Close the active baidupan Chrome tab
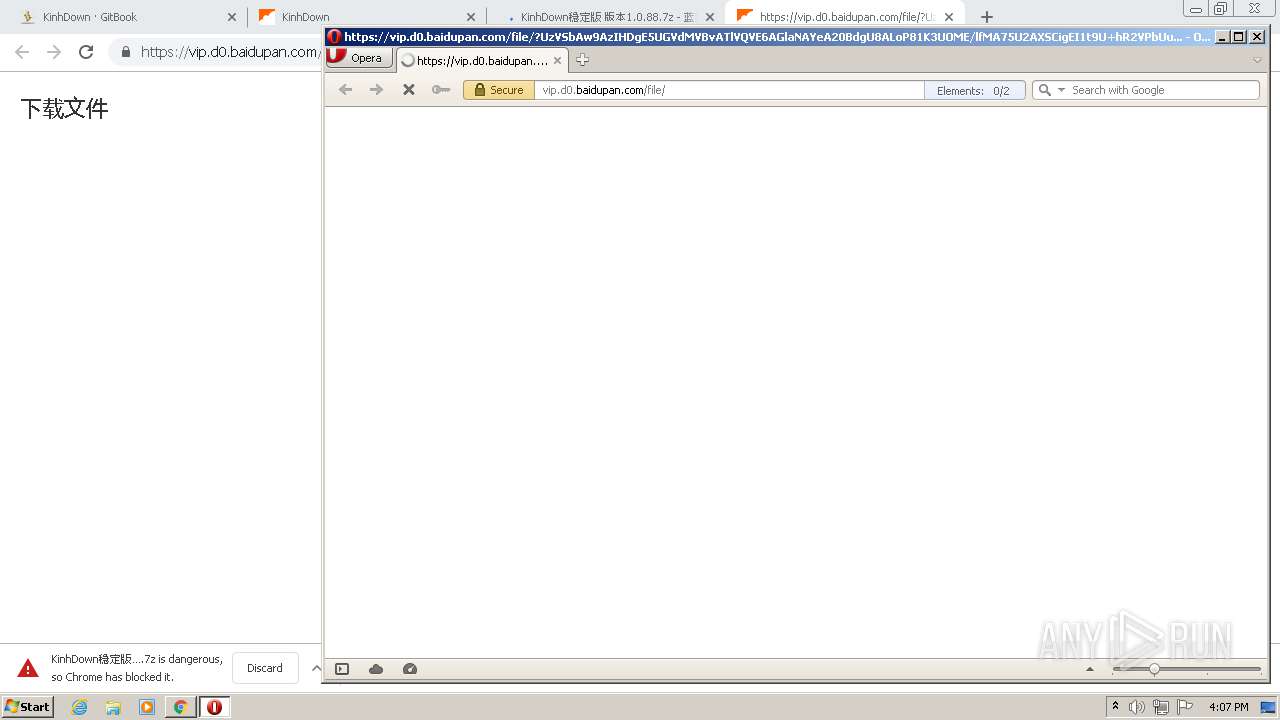The width and height of the screenshot is (1280, 720). pos(949,17)
